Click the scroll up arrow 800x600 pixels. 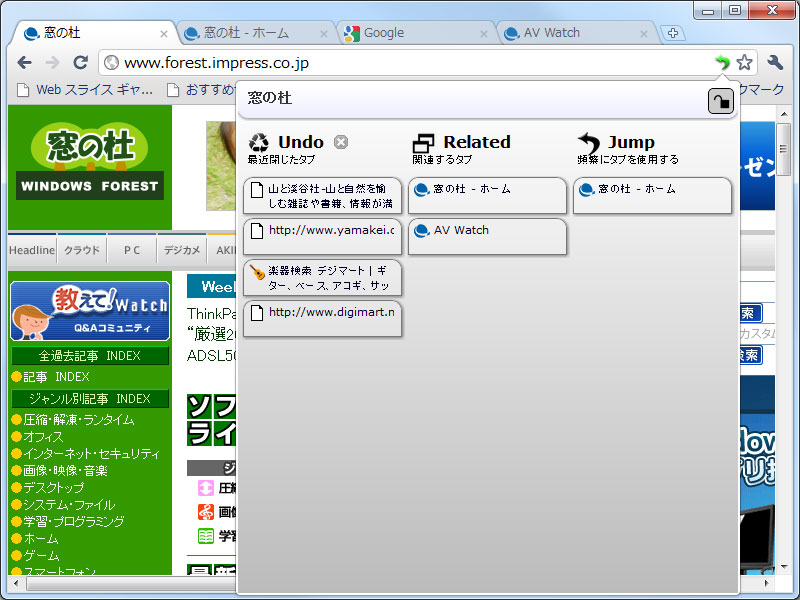point(783,114)
